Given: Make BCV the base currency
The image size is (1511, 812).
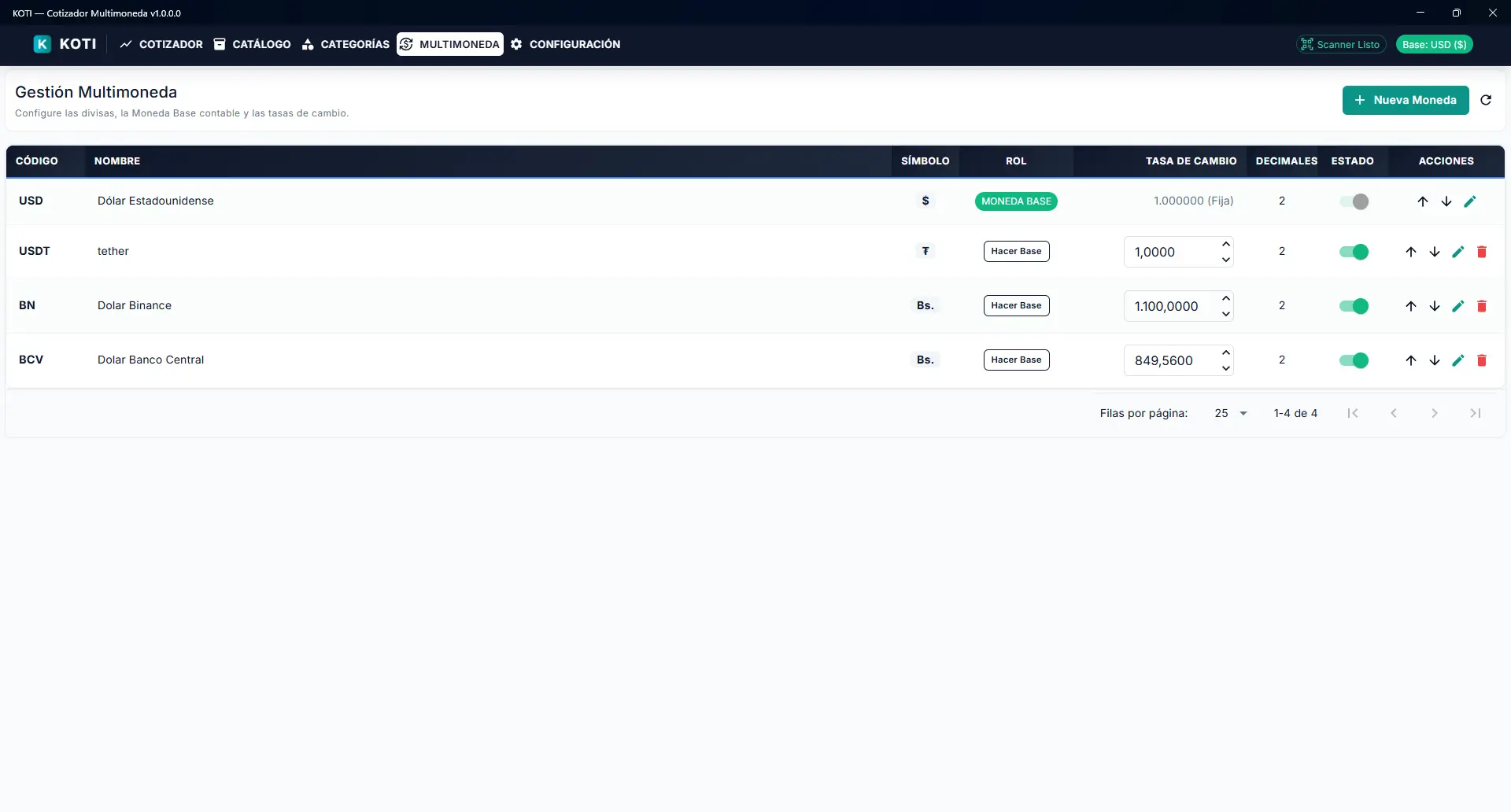Looking at the screenshot, I should [x=1016, y=360].
